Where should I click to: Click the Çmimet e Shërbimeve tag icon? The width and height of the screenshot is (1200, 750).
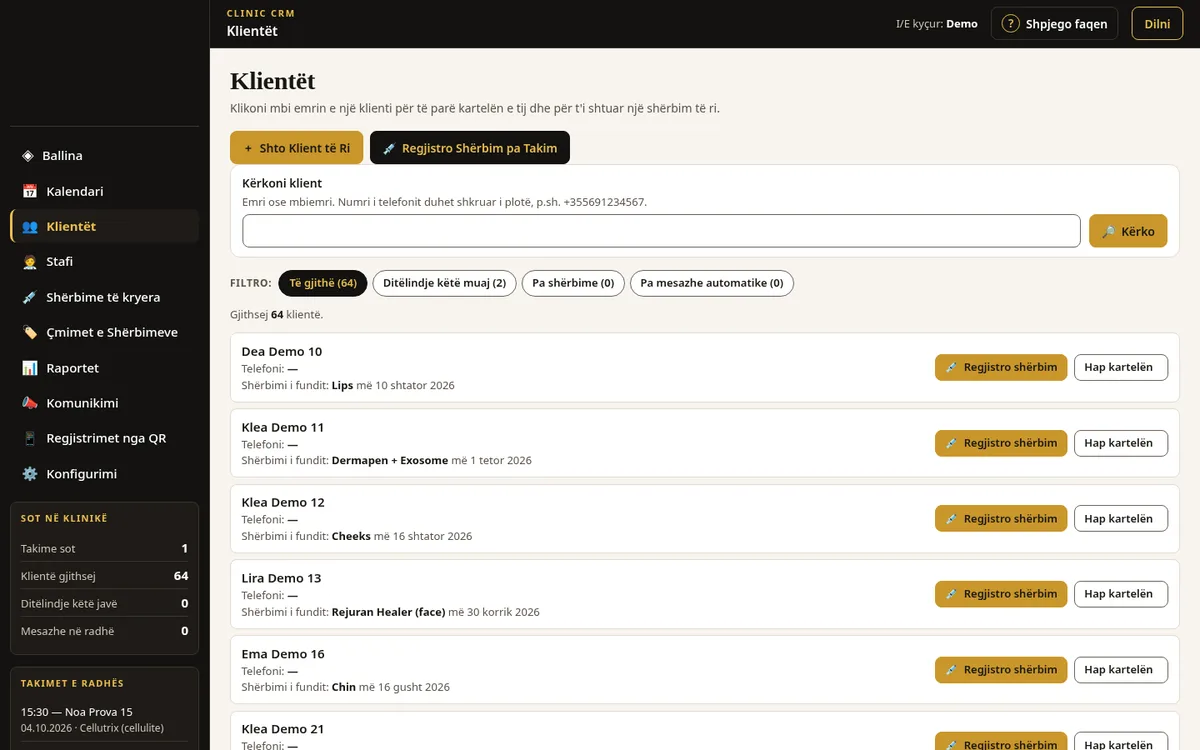(30, 332)
